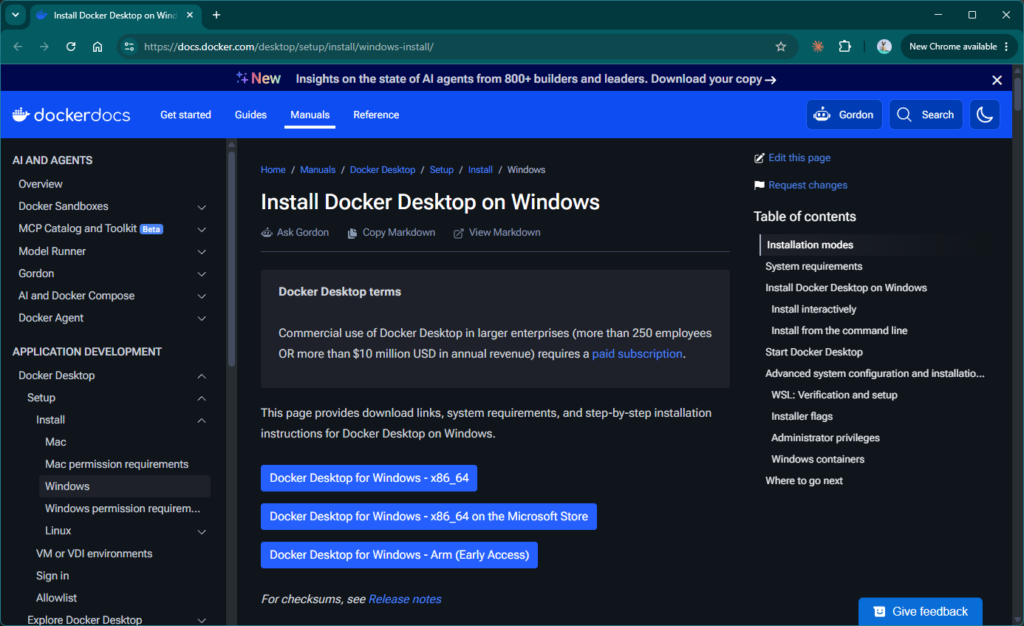Expand MCP Catalog and Toolkit section
This screenshot has width=1024, height=626.
(202, 229)
